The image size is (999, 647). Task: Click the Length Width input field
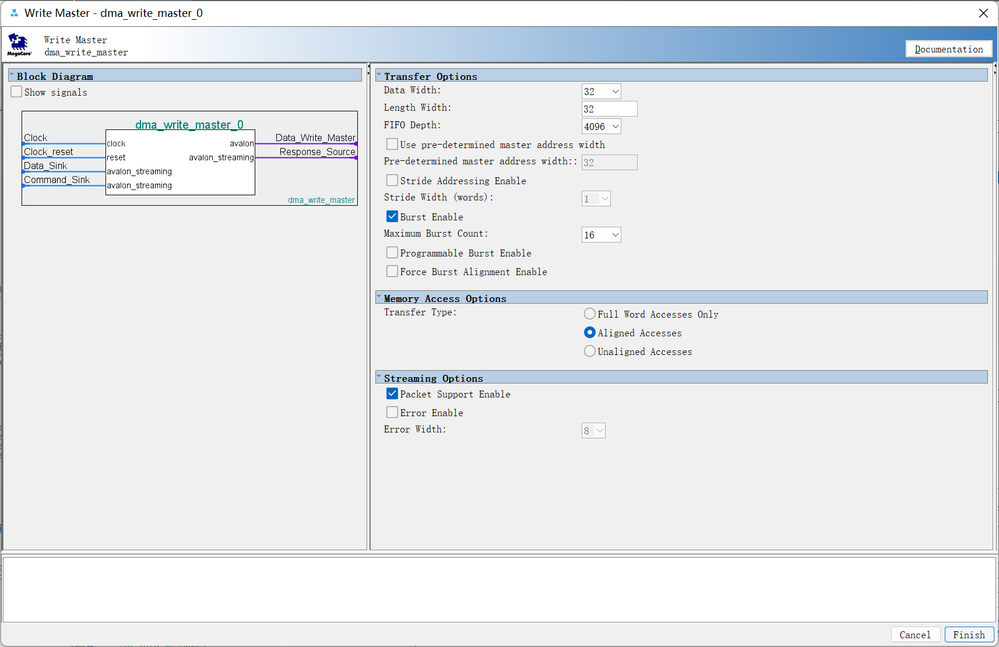point(609,109)
